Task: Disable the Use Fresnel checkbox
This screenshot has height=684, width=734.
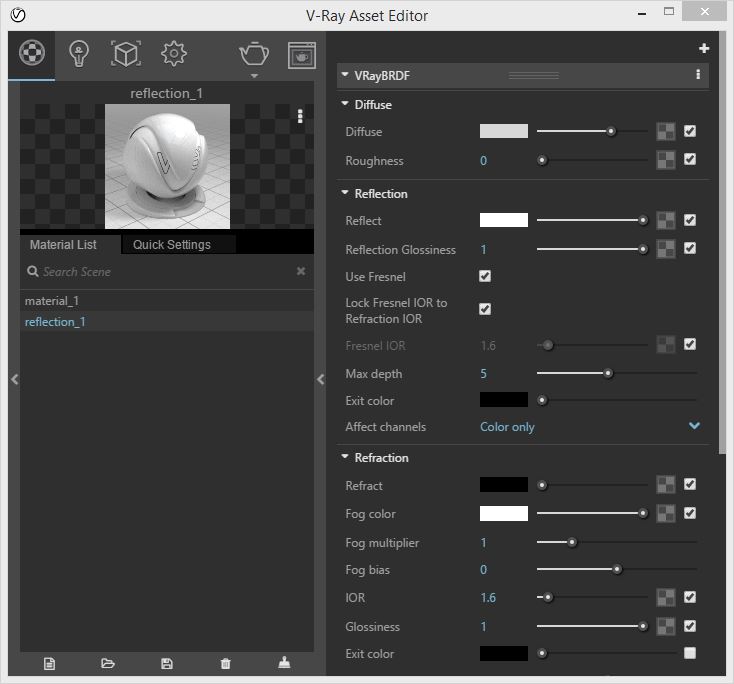Action: point(485,276)
